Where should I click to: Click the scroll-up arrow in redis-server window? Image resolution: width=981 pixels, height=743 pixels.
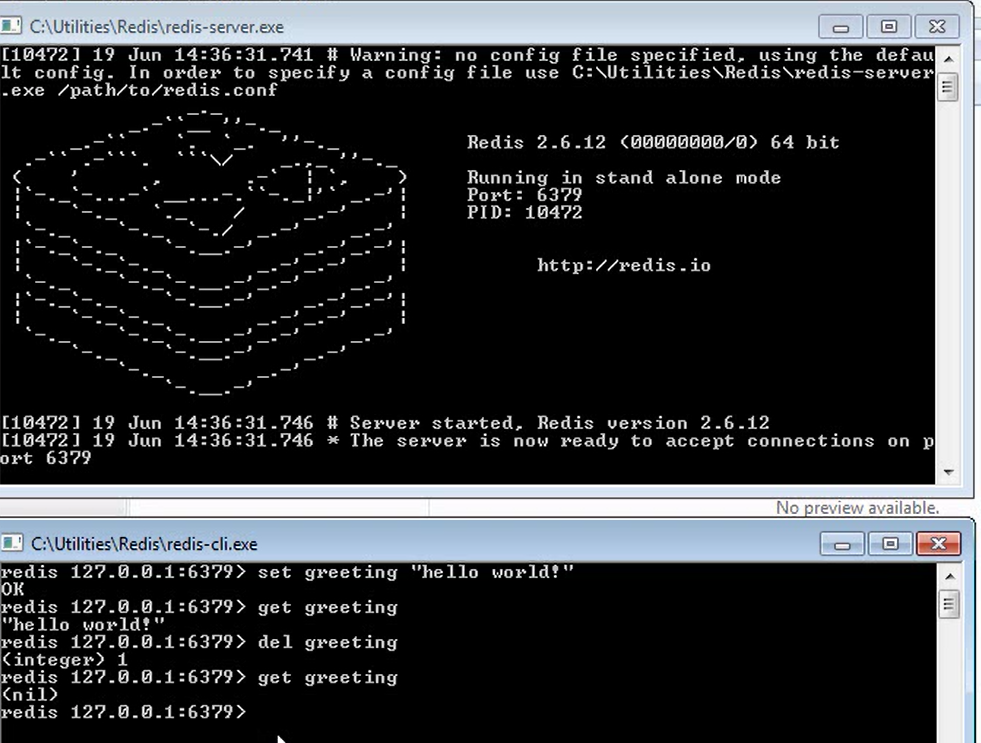(x=948, y=59)
